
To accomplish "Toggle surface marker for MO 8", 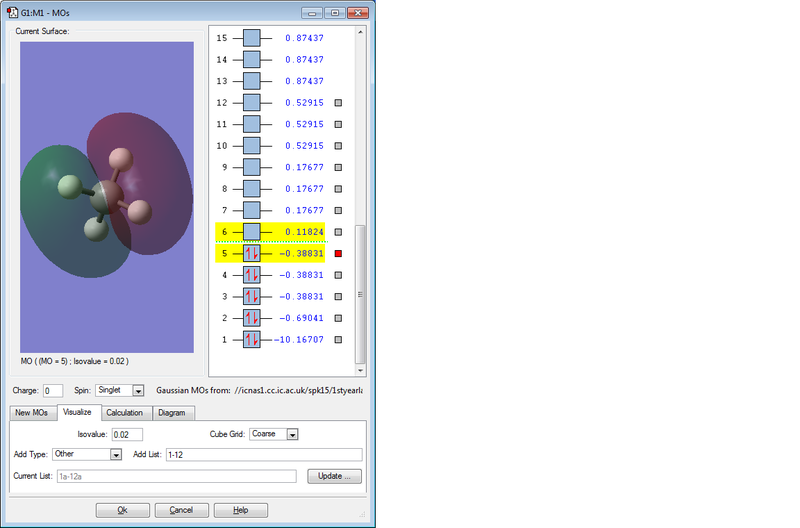I will [x=338, y=189].
